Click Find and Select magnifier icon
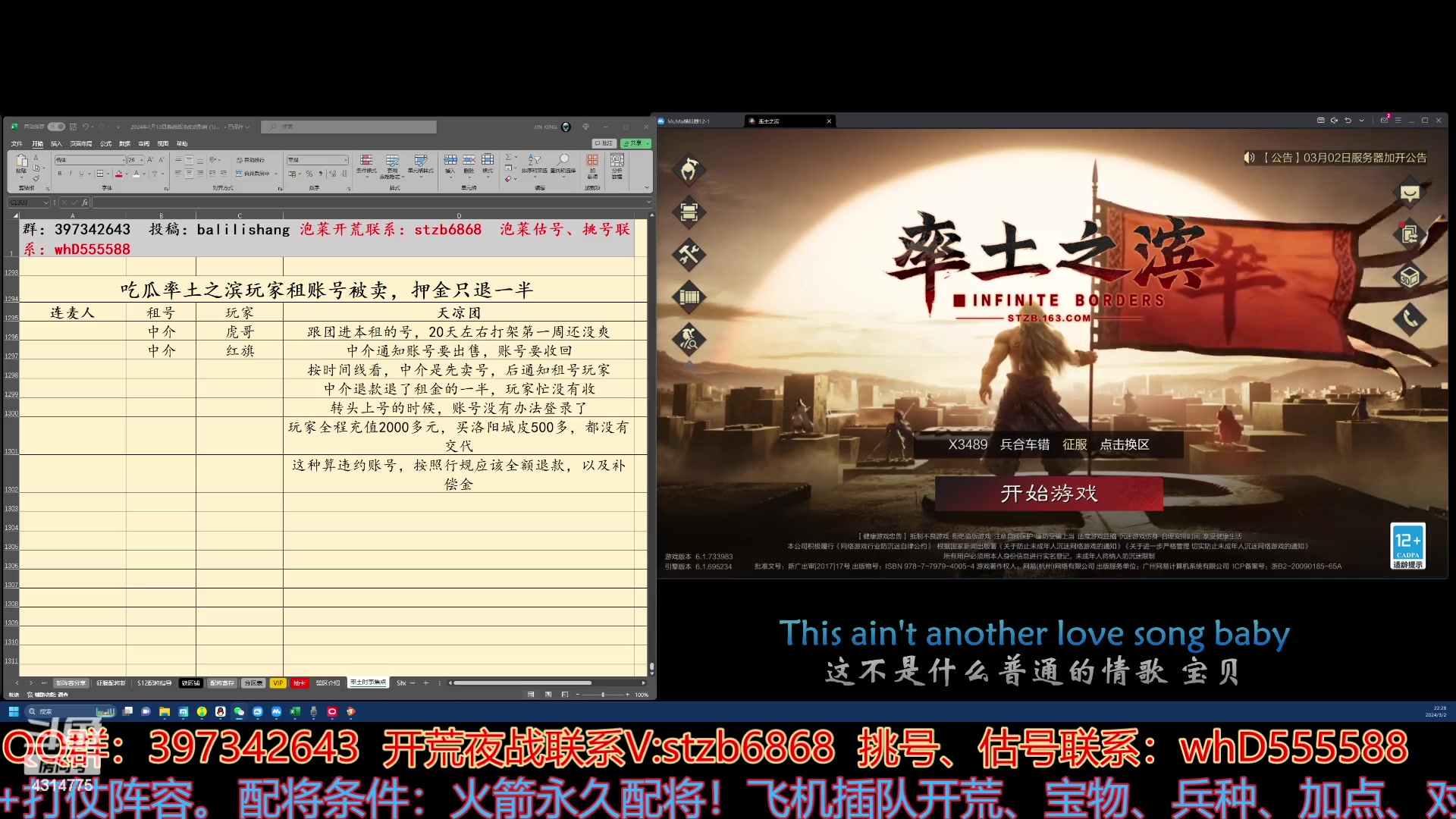Screen dimensions: 1456x819 (563, 164)
